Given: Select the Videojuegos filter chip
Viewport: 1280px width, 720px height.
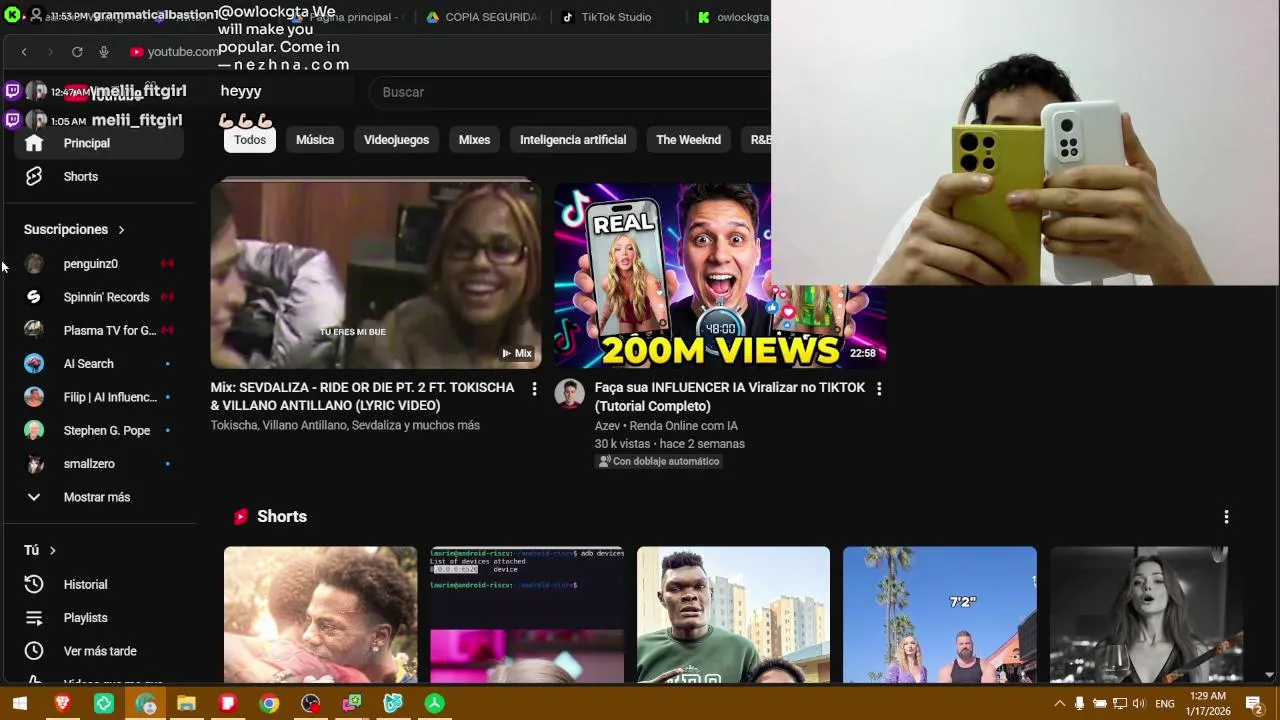Looking at the screenshot, I should [396, 140].
